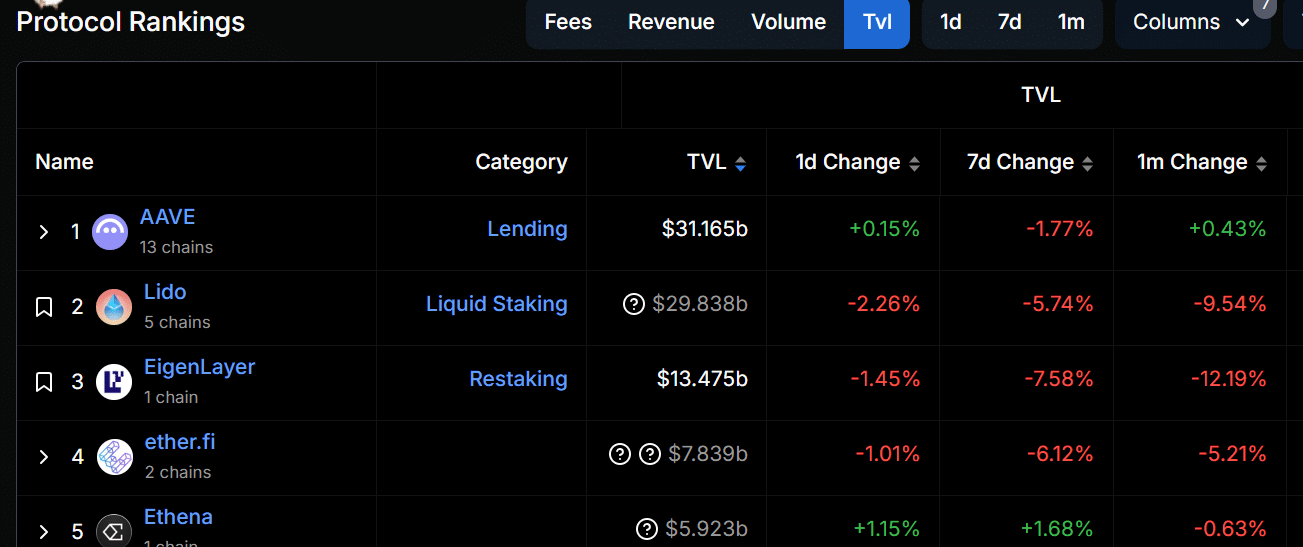Click the Lido droplet logo icon

(x=114, y=307)
